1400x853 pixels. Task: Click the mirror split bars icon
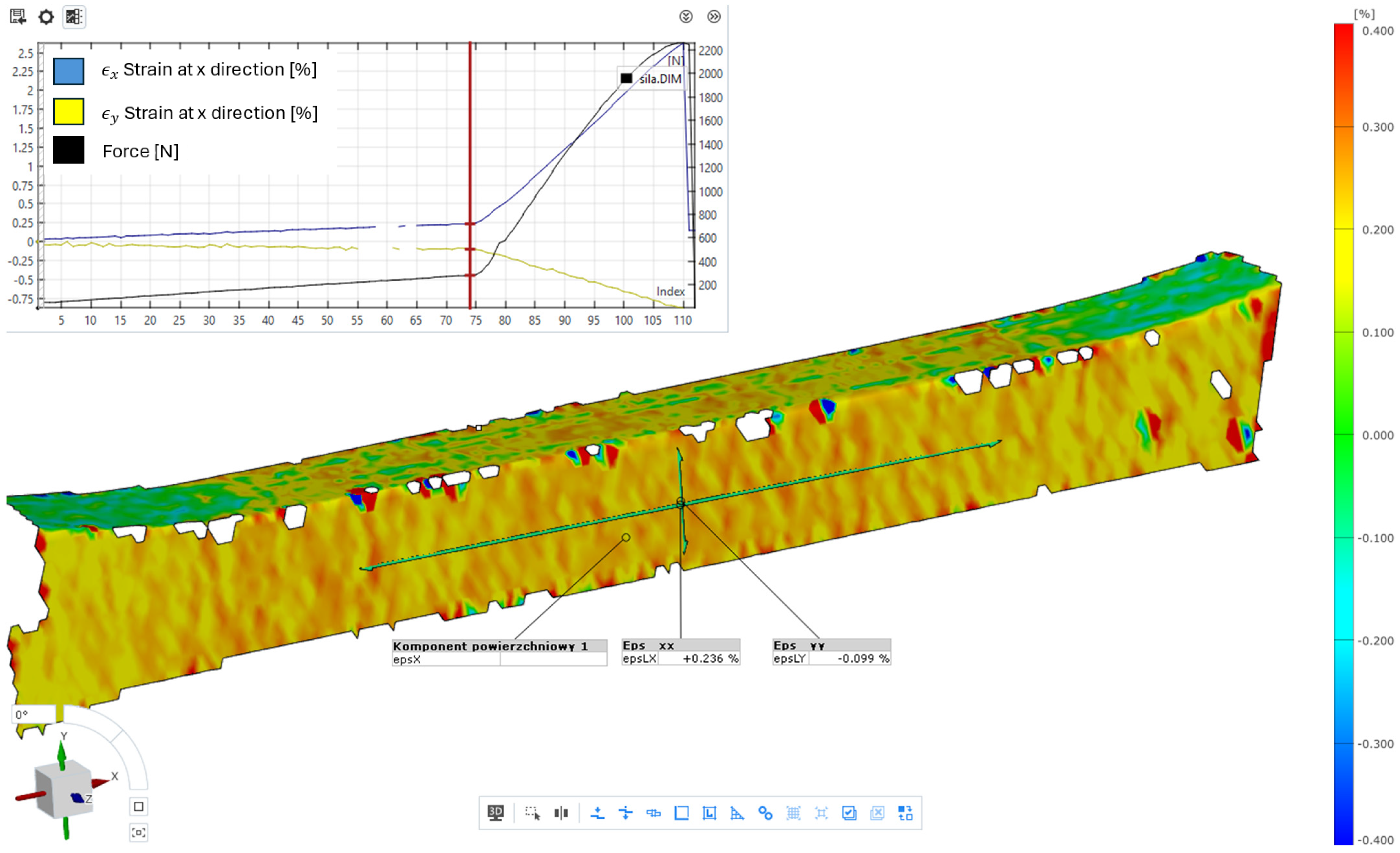pos(561,813)
